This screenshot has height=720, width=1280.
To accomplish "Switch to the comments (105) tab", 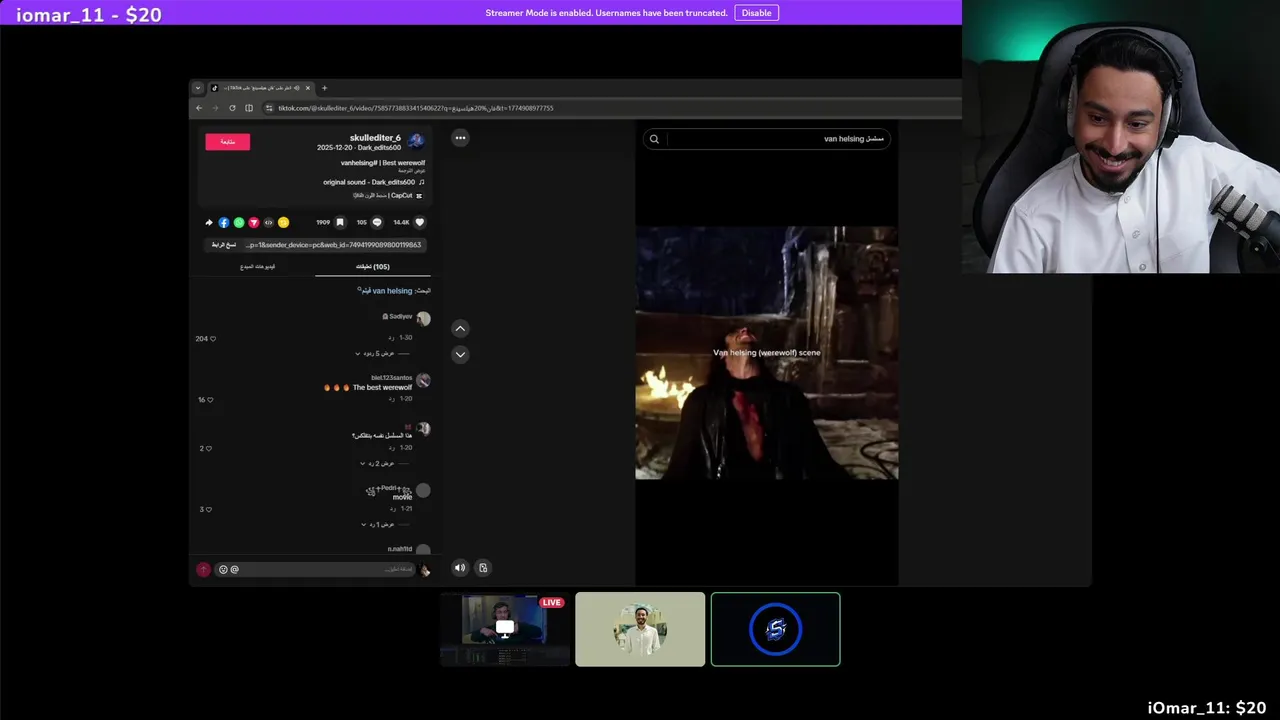I will (x=373, y=267).
